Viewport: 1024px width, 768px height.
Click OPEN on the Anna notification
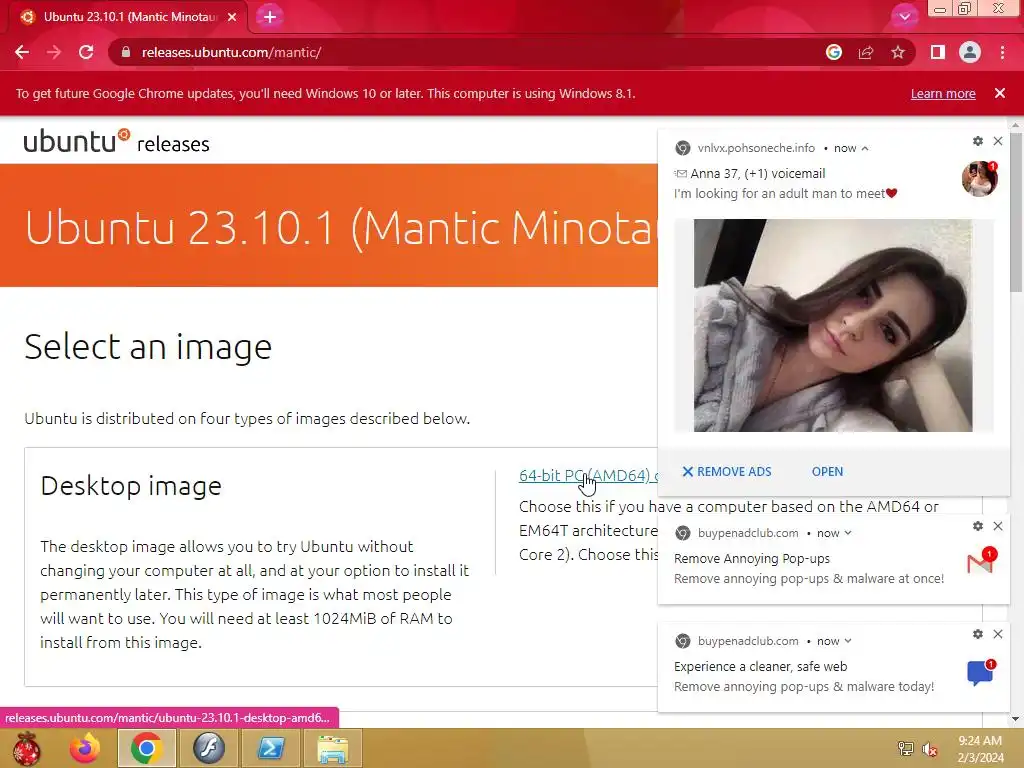[827, 472]
